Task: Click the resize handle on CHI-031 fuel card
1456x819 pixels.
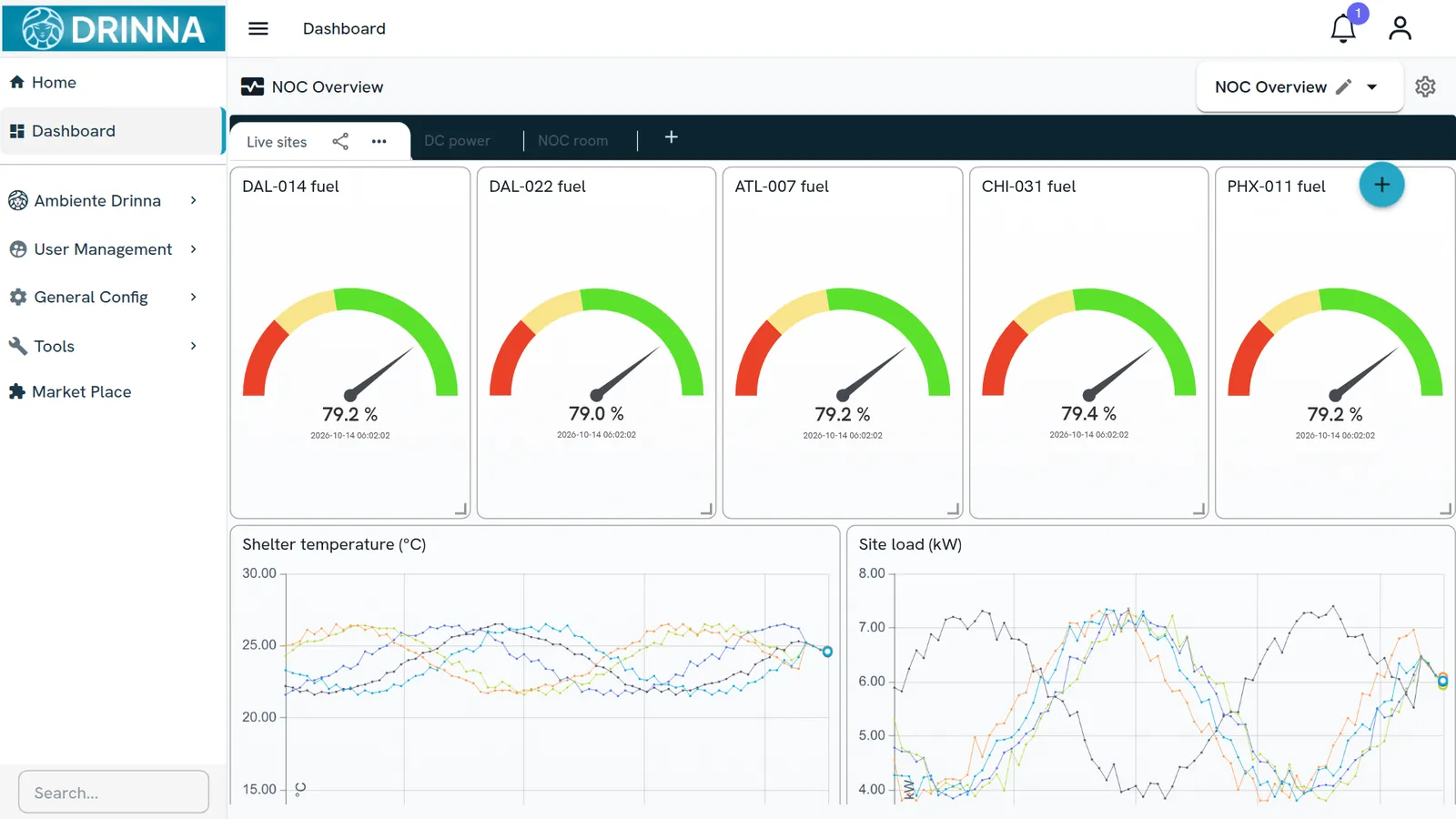Action: click(x=1199, y=510)
